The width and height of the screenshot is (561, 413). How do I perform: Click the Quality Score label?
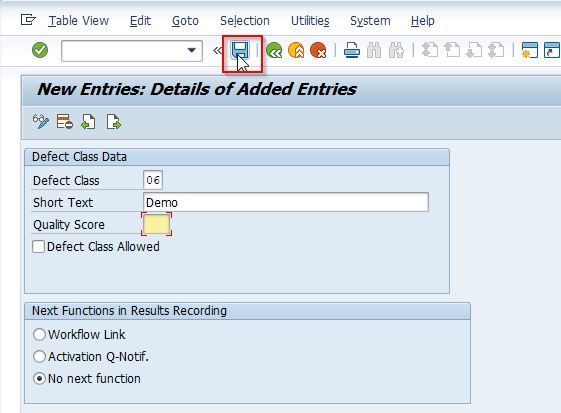69,225
